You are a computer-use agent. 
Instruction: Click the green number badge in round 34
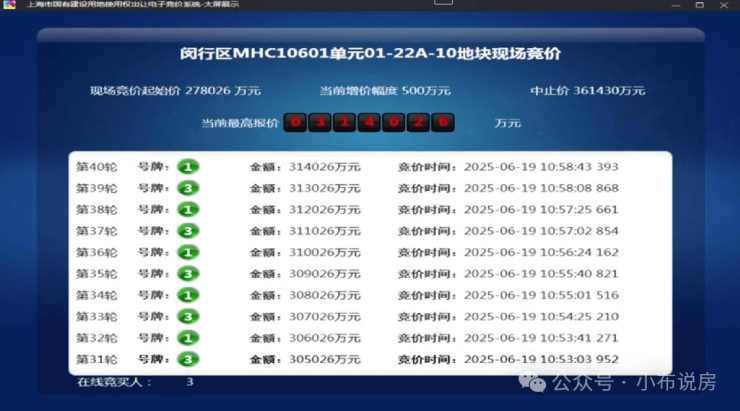pyautogui.click(x=188, y=295)
